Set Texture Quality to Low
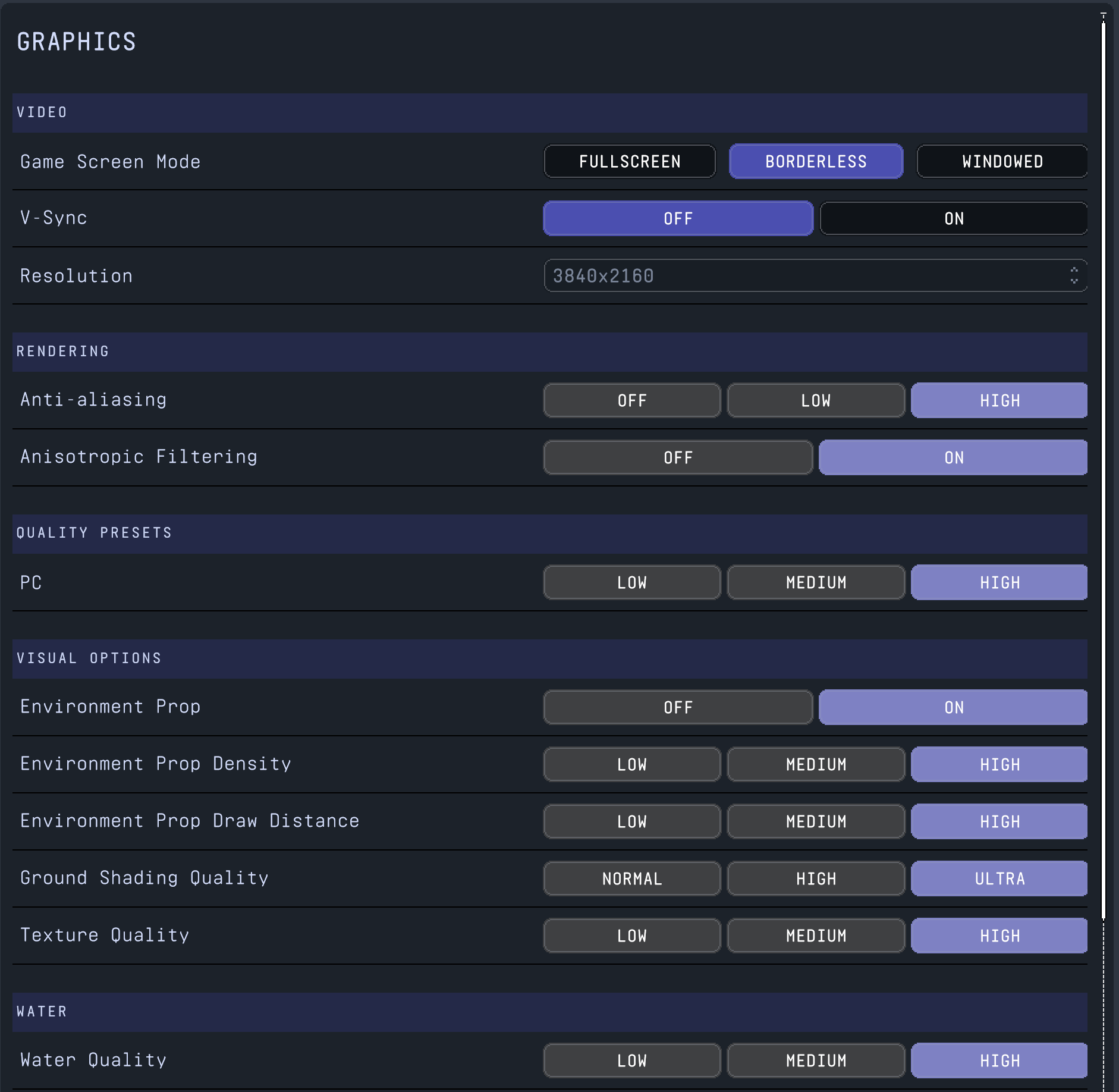The height and width of the screenshot is (1092, 1119). pos(632,936)
